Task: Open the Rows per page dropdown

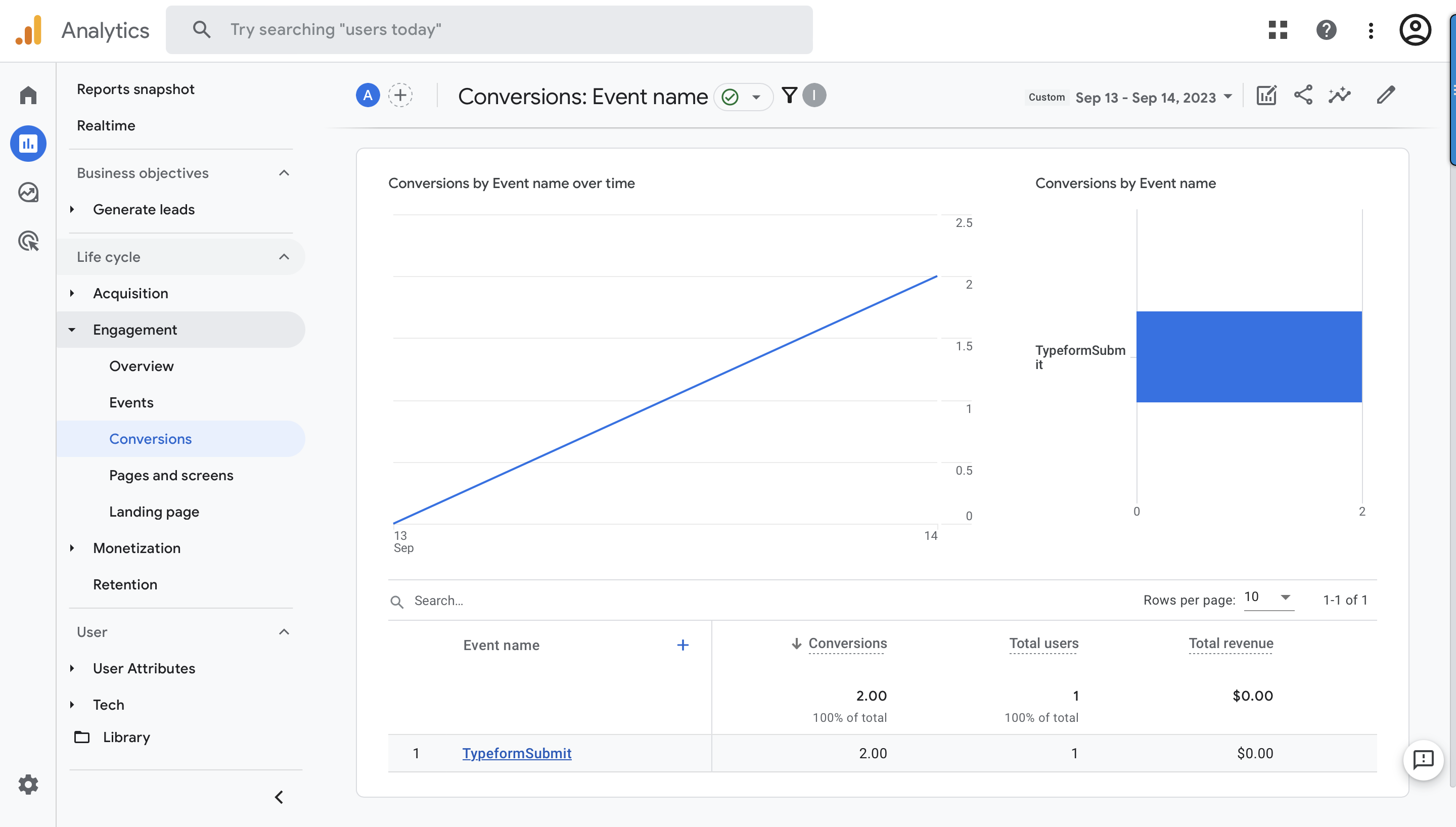Action: click(1268, 598)
